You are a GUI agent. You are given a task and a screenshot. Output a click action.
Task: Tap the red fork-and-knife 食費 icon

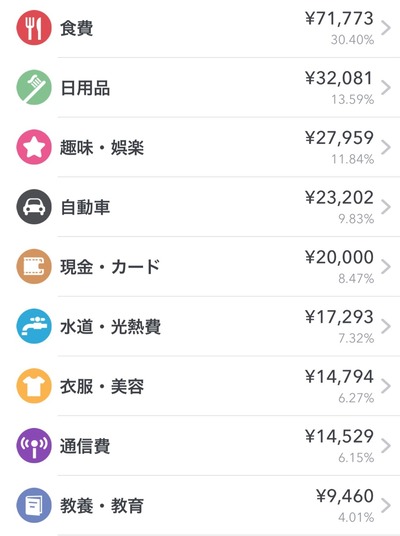tap(34, 28)
